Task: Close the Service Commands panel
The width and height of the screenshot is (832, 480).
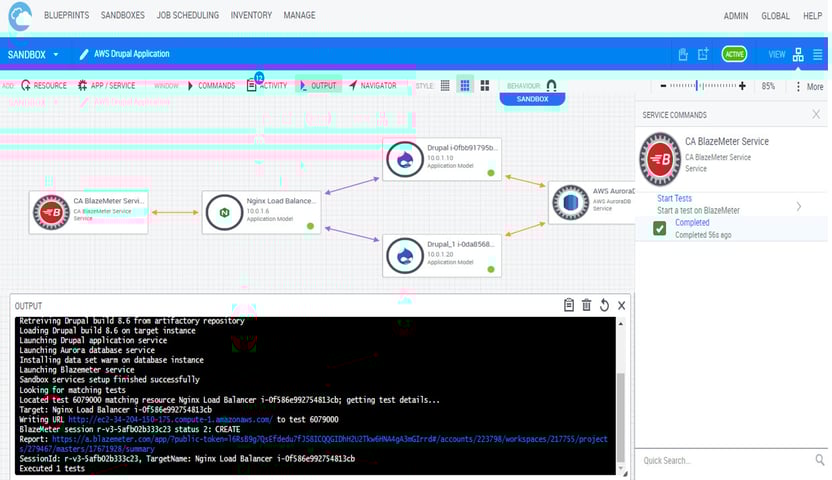Action: pos(816,114)
